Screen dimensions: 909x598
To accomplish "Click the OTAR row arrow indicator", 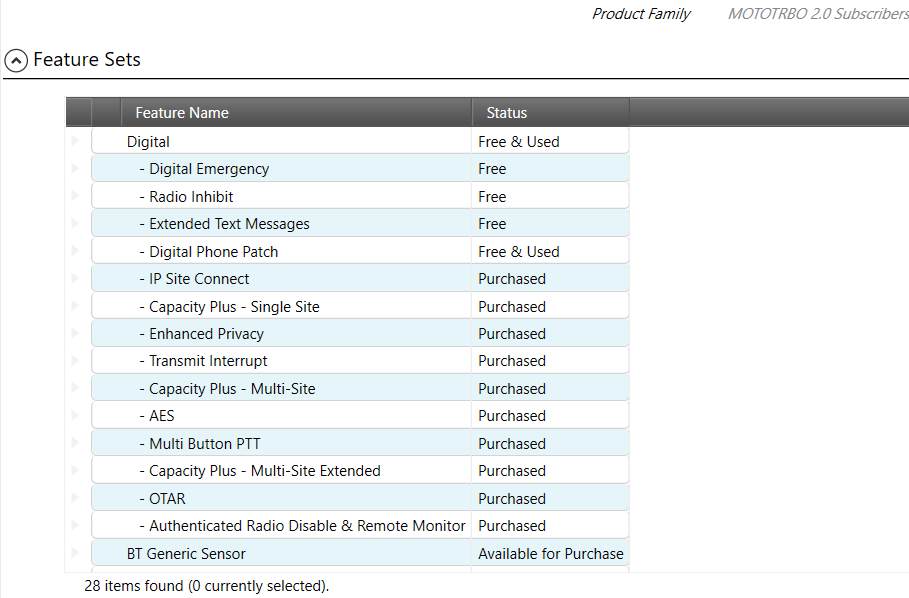I will [75, 498].
